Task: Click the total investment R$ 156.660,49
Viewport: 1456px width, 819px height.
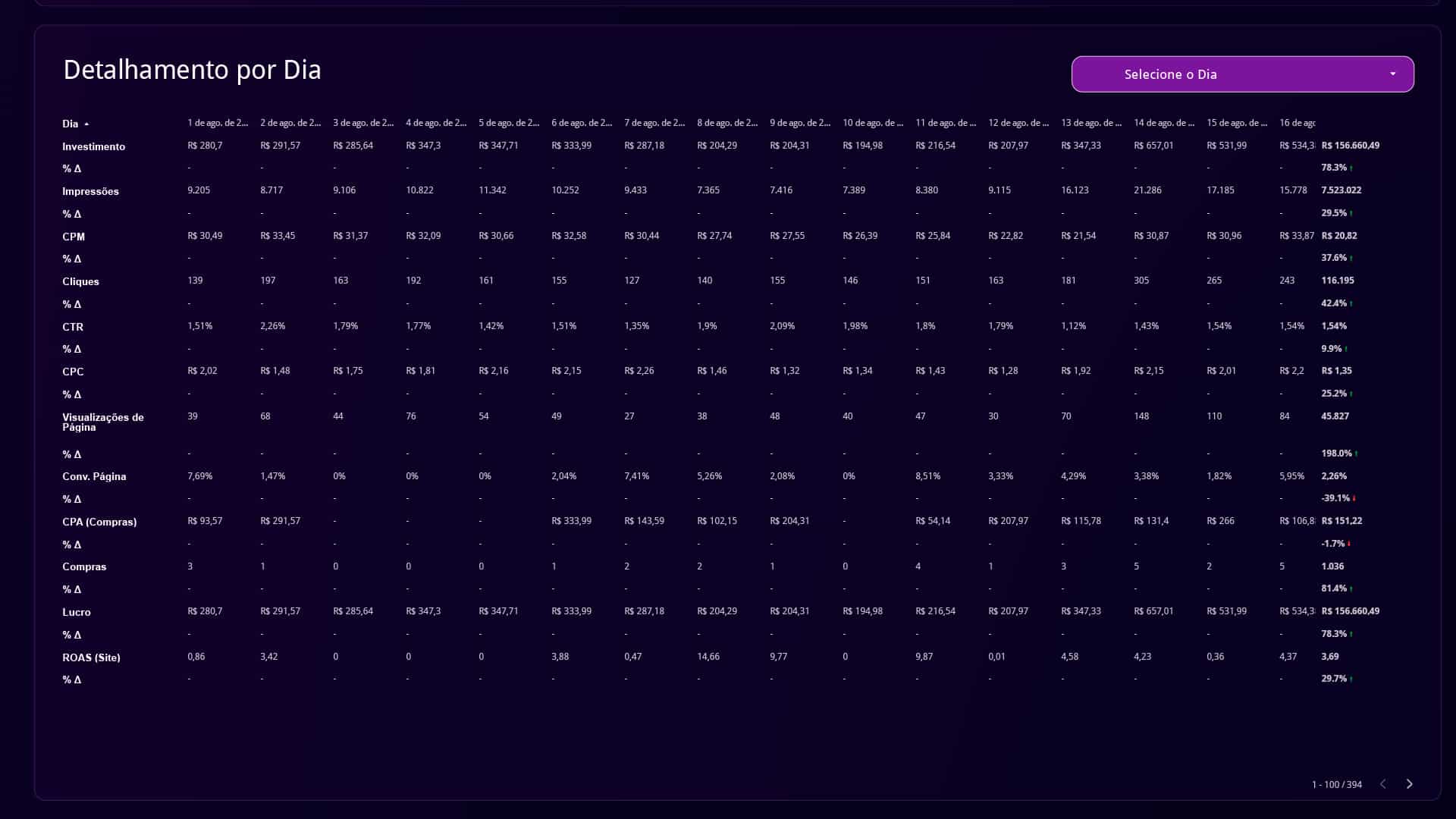Action: [1350, 146]
